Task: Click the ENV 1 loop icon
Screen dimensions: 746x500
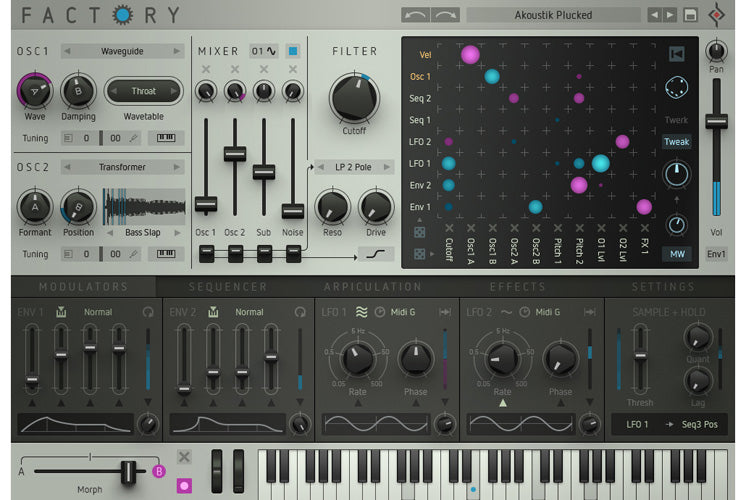Action: pos(147,312)
